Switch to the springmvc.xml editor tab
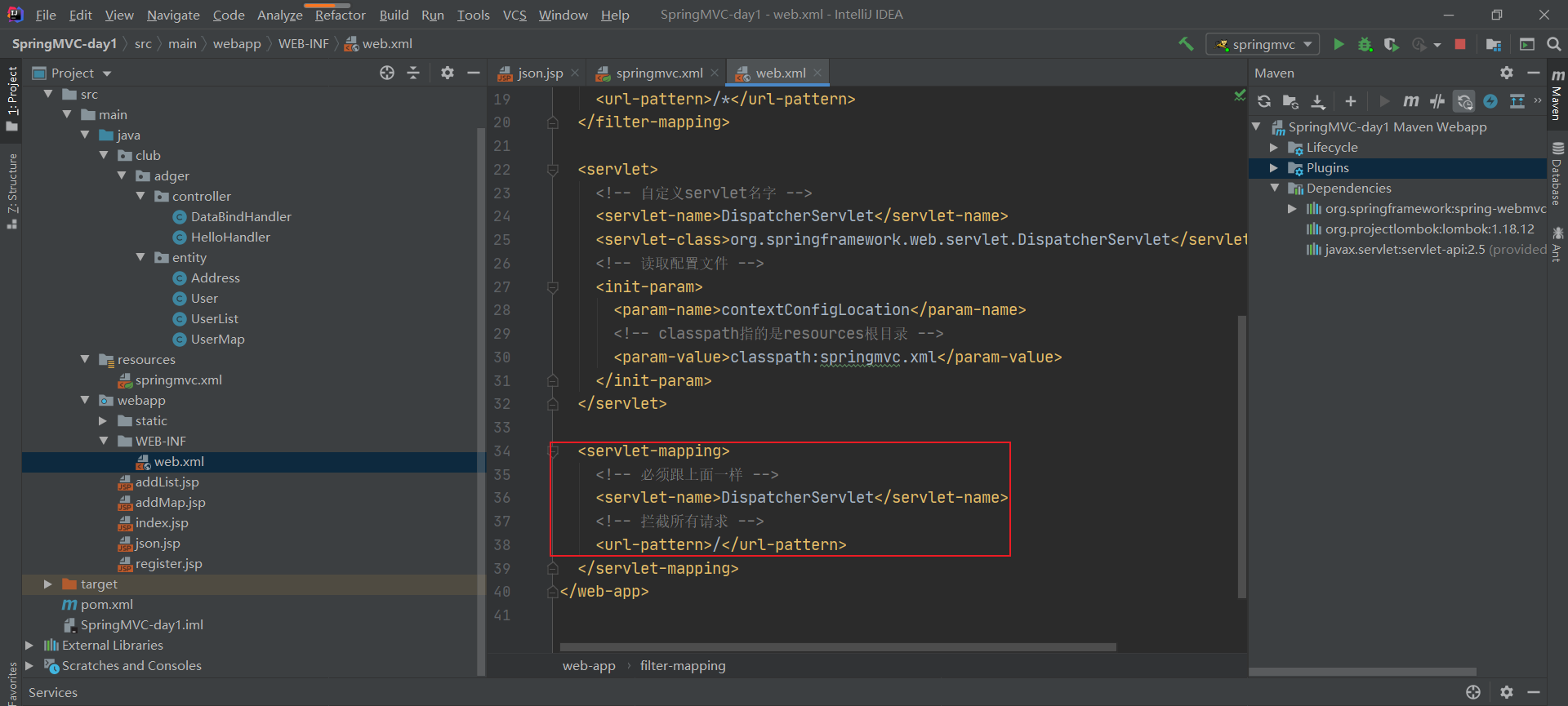1568x706 pixels. [x=659, y=73]
